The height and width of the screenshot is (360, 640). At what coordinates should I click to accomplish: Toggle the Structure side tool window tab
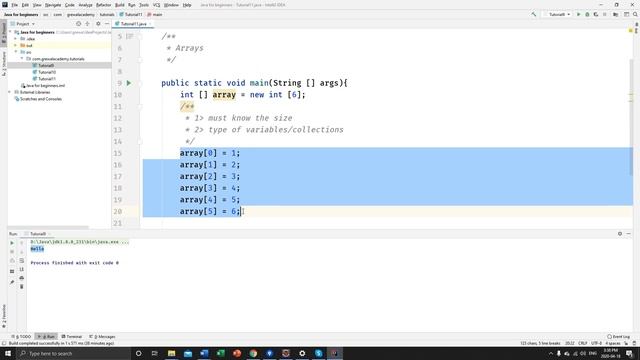(x=4, y=63)
